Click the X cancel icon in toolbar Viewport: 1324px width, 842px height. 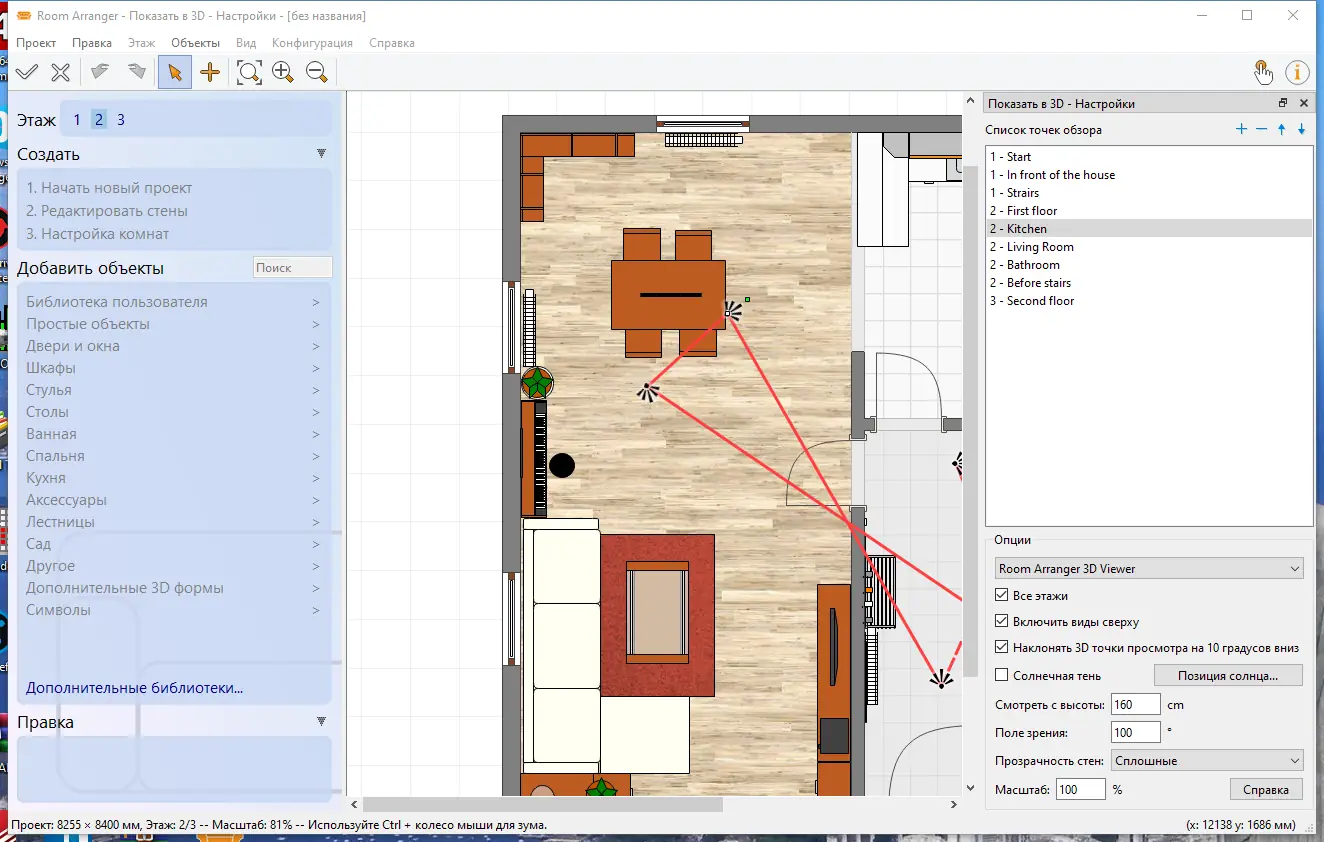[61, 72]
